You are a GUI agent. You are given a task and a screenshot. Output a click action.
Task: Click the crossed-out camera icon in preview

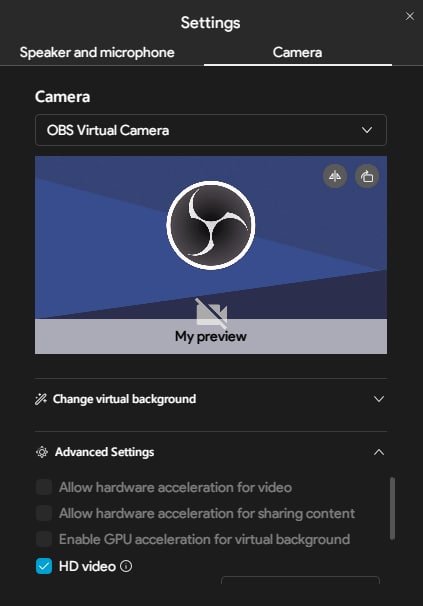pos(212,313)
